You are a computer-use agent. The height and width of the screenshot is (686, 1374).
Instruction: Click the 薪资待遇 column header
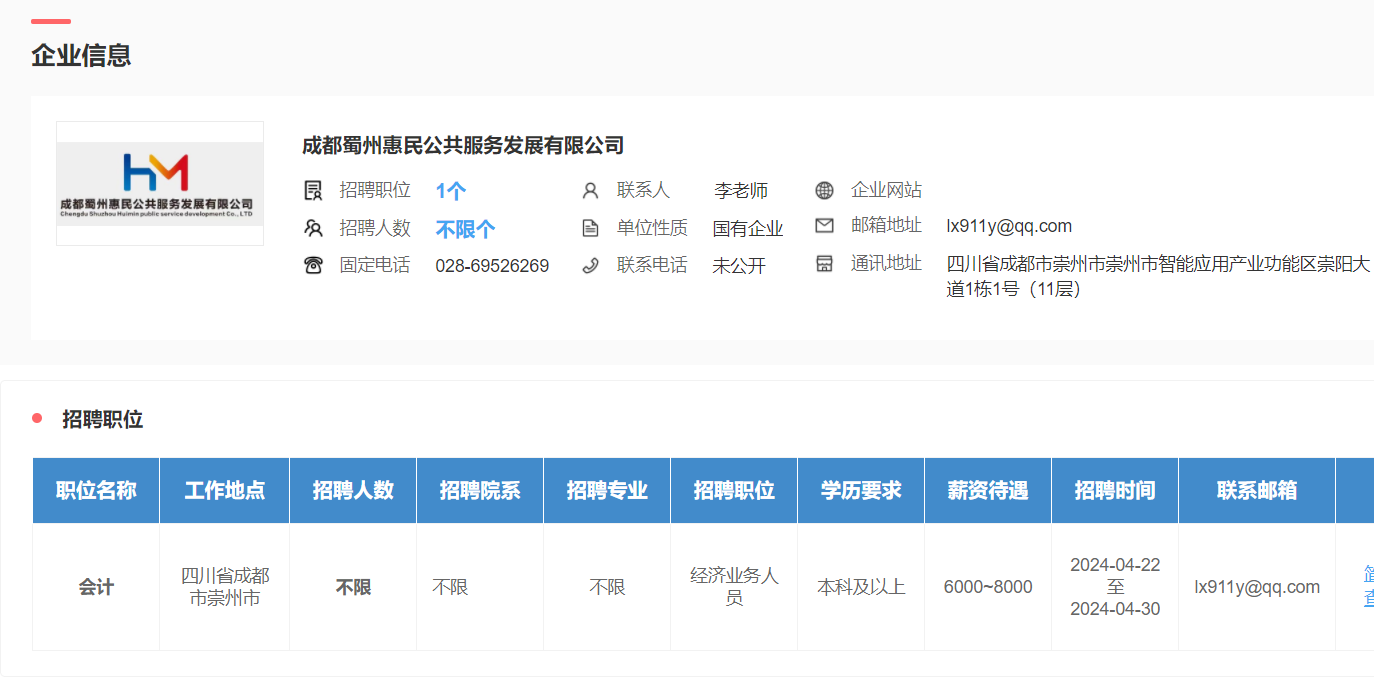coord(987,490)
